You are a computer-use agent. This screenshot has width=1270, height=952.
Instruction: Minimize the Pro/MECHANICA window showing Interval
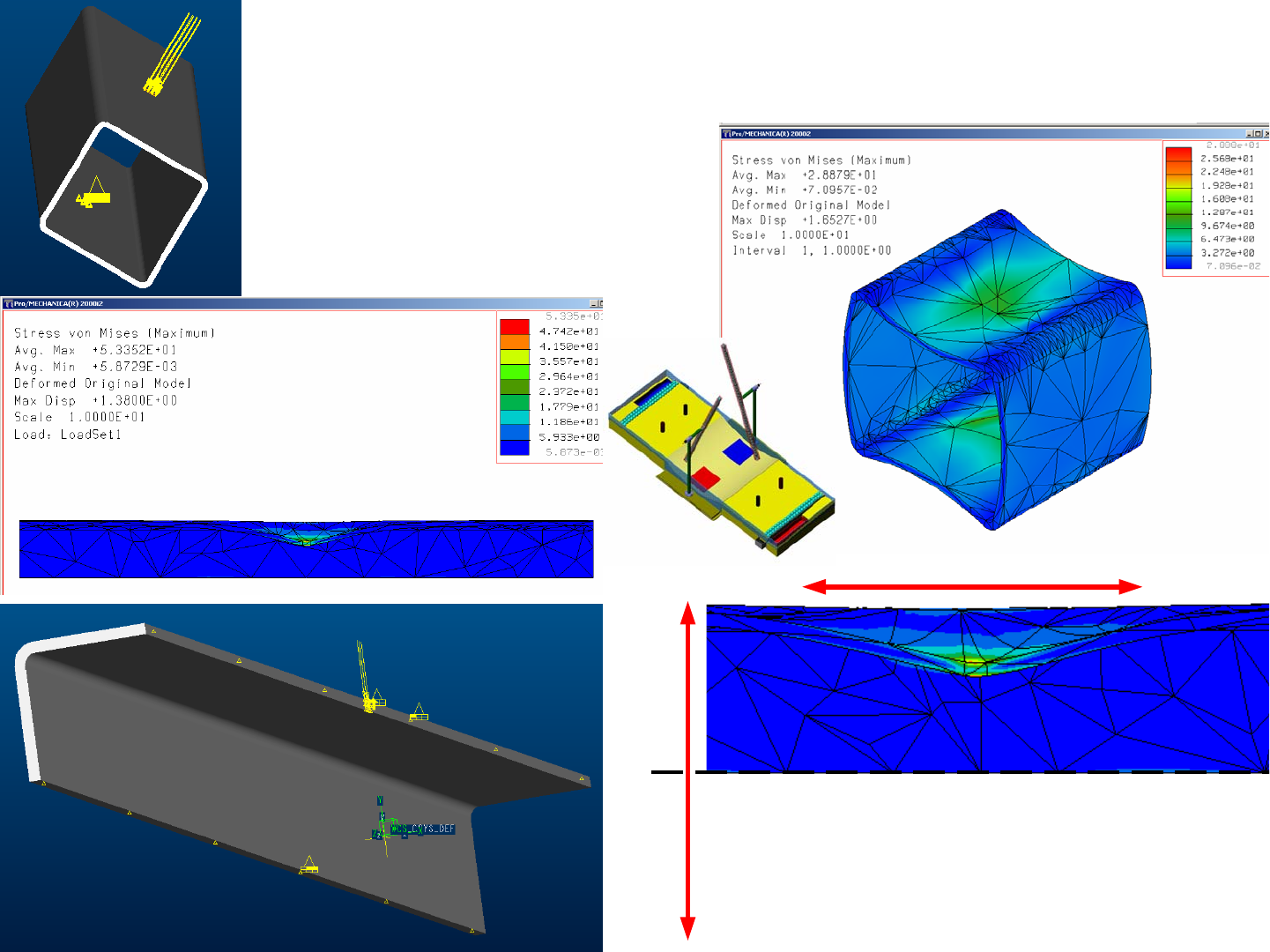pos(1251,134)
